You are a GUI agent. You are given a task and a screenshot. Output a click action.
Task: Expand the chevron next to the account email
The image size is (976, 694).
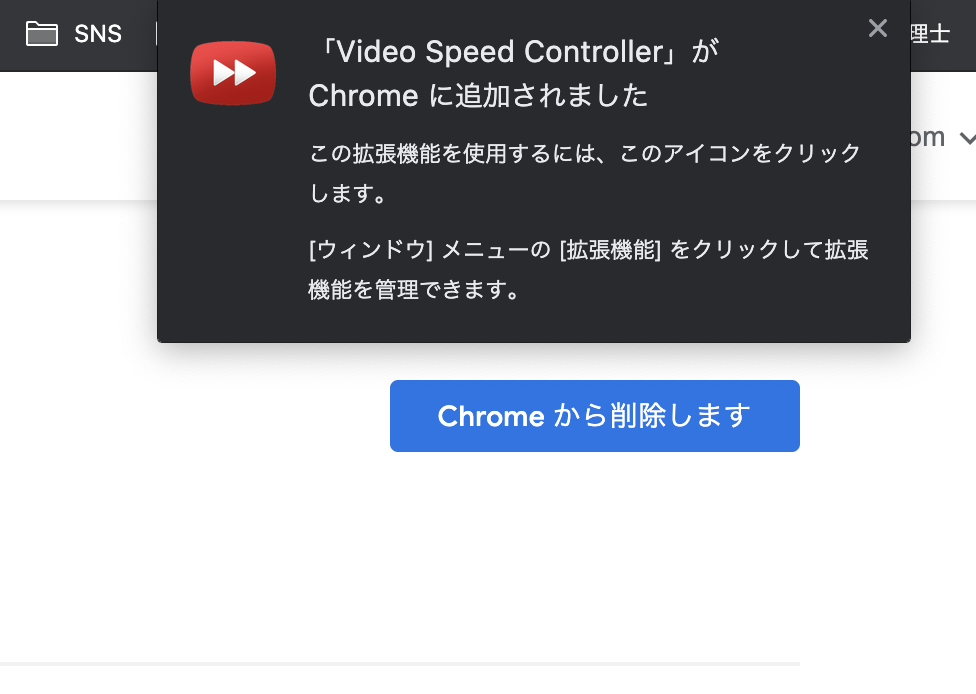coord(967,138)
